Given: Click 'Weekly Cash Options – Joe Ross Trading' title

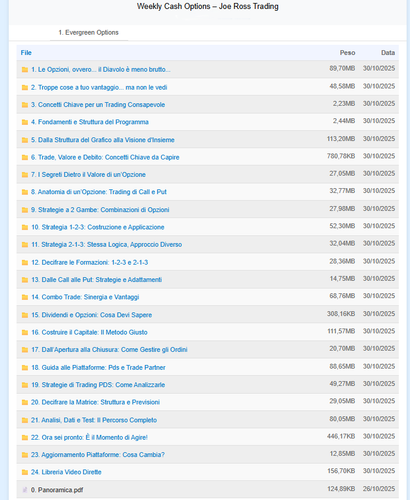Looking at the screenshot, I should coord(208,6).
